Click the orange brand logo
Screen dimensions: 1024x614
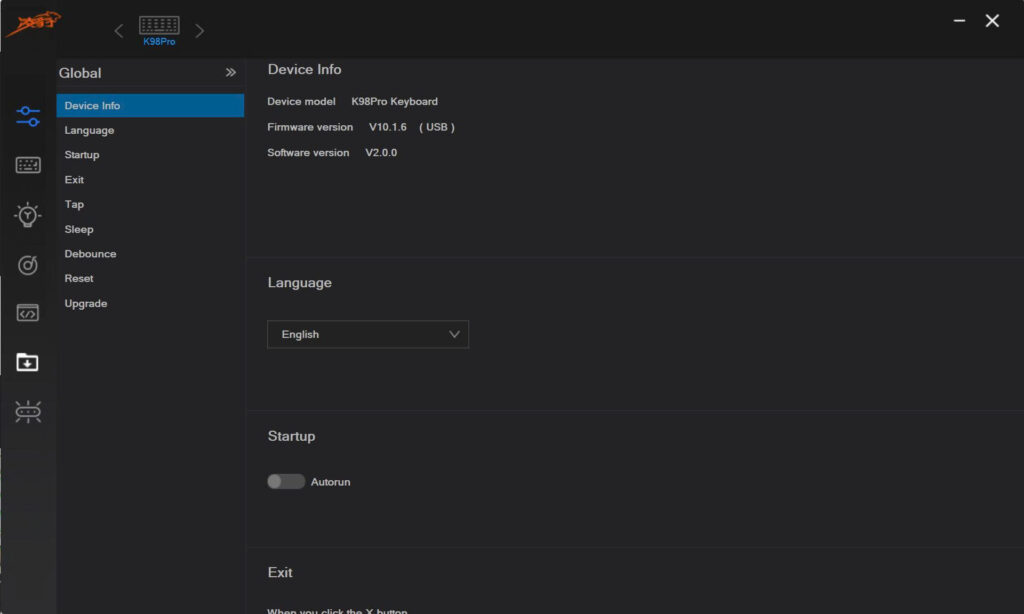33,24
